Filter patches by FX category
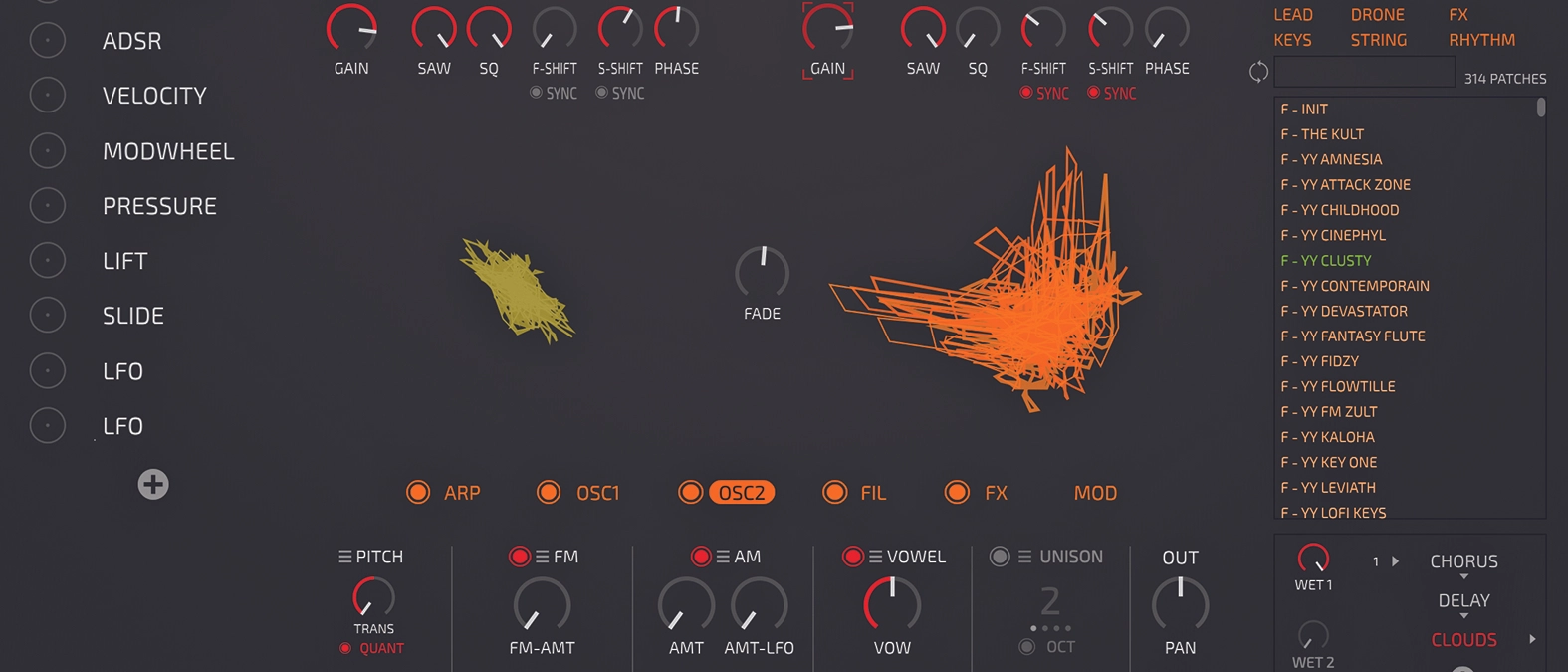The image size is (1568, 672). click(x=1458, y=15)
